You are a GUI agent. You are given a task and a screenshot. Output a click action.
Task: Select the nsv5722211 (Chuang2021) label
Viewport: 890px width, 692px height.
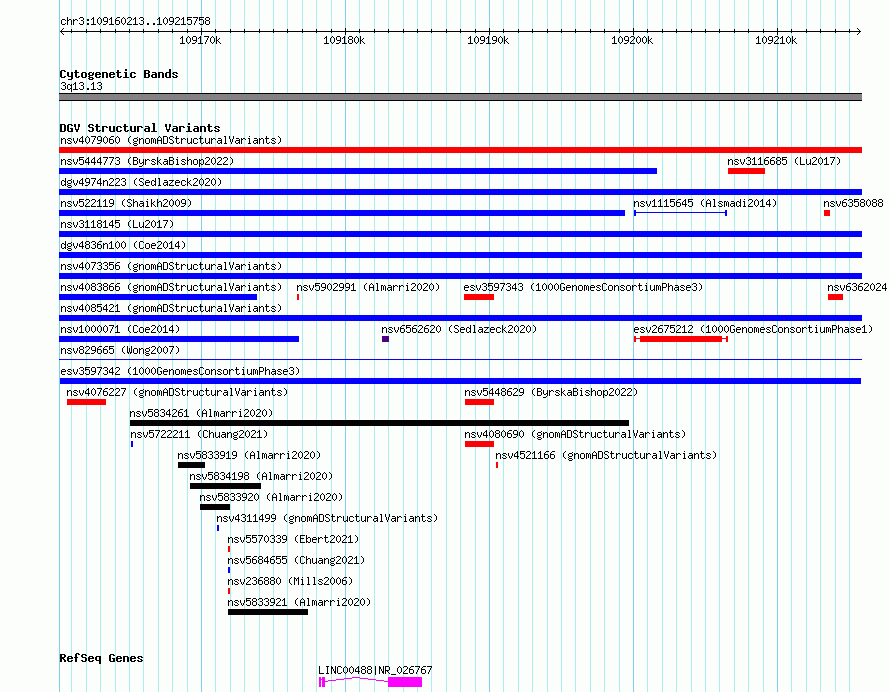(199, 434)
